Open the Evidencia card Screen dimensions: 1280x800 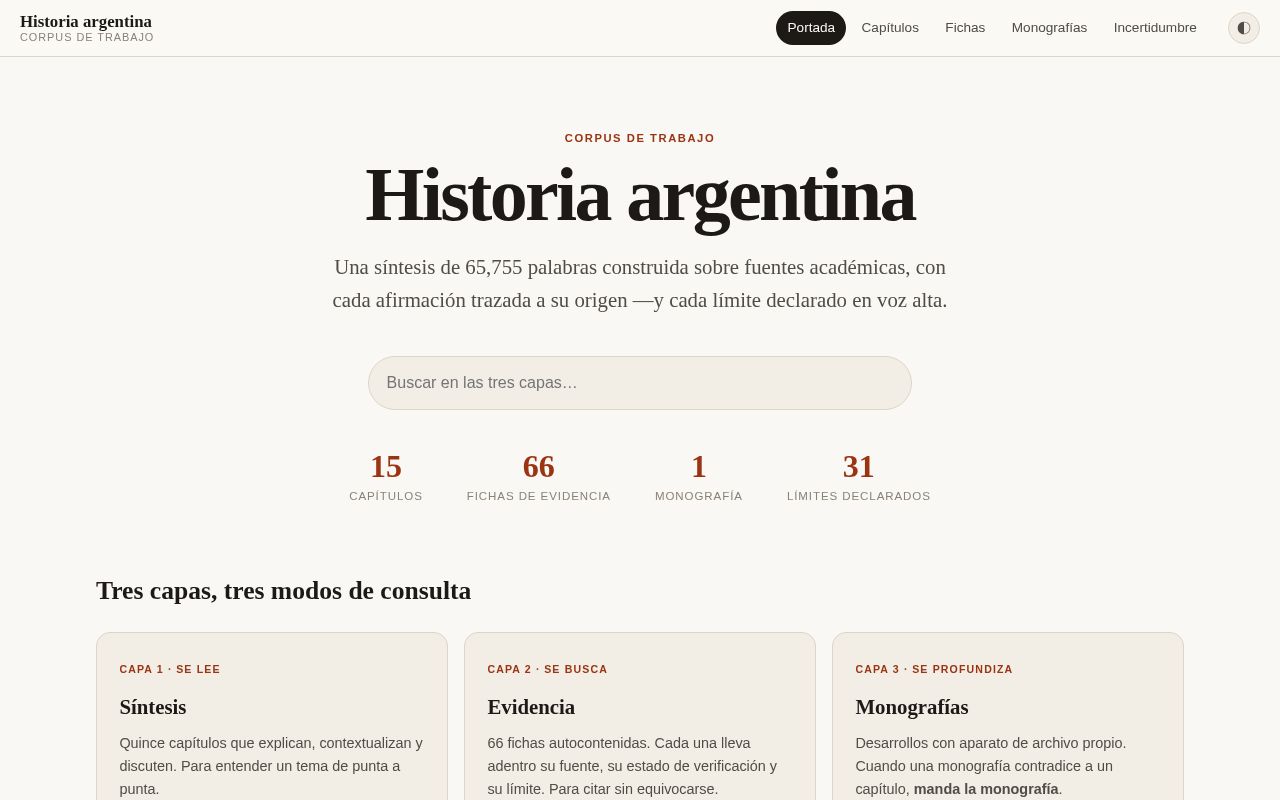click(x=640, y=716)
